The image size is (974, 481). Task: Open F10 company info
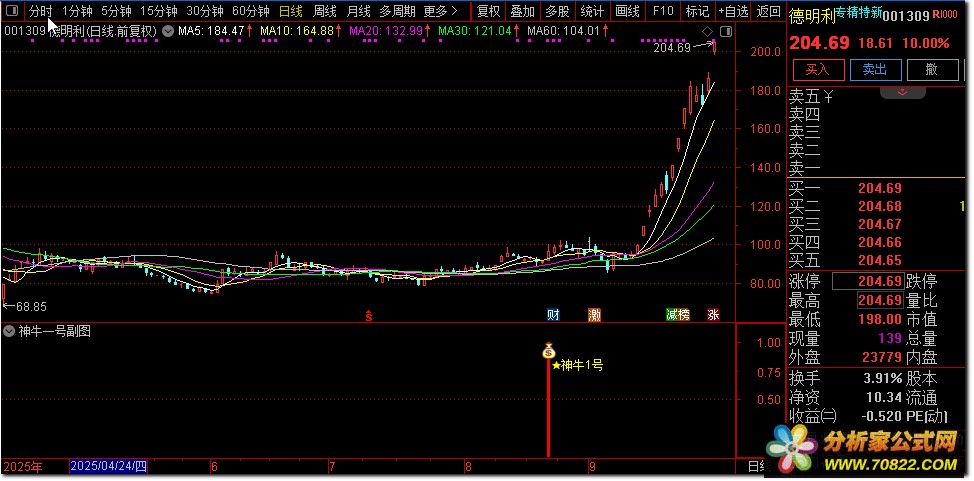(663, 11)
